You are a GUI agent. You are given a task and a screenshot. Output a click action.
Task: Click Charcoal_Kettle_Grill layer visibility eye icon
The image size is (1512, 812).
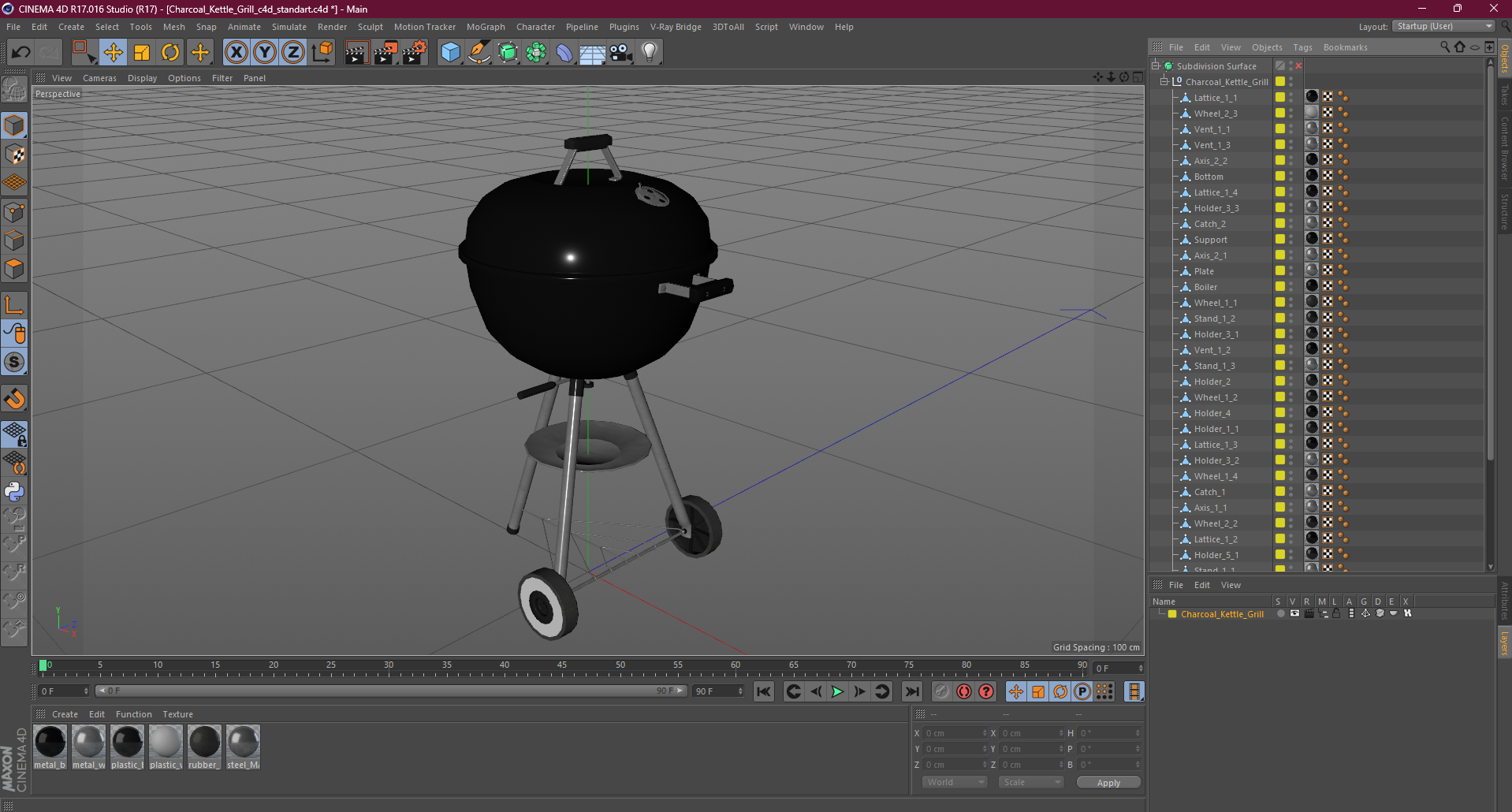[1294, 613]
